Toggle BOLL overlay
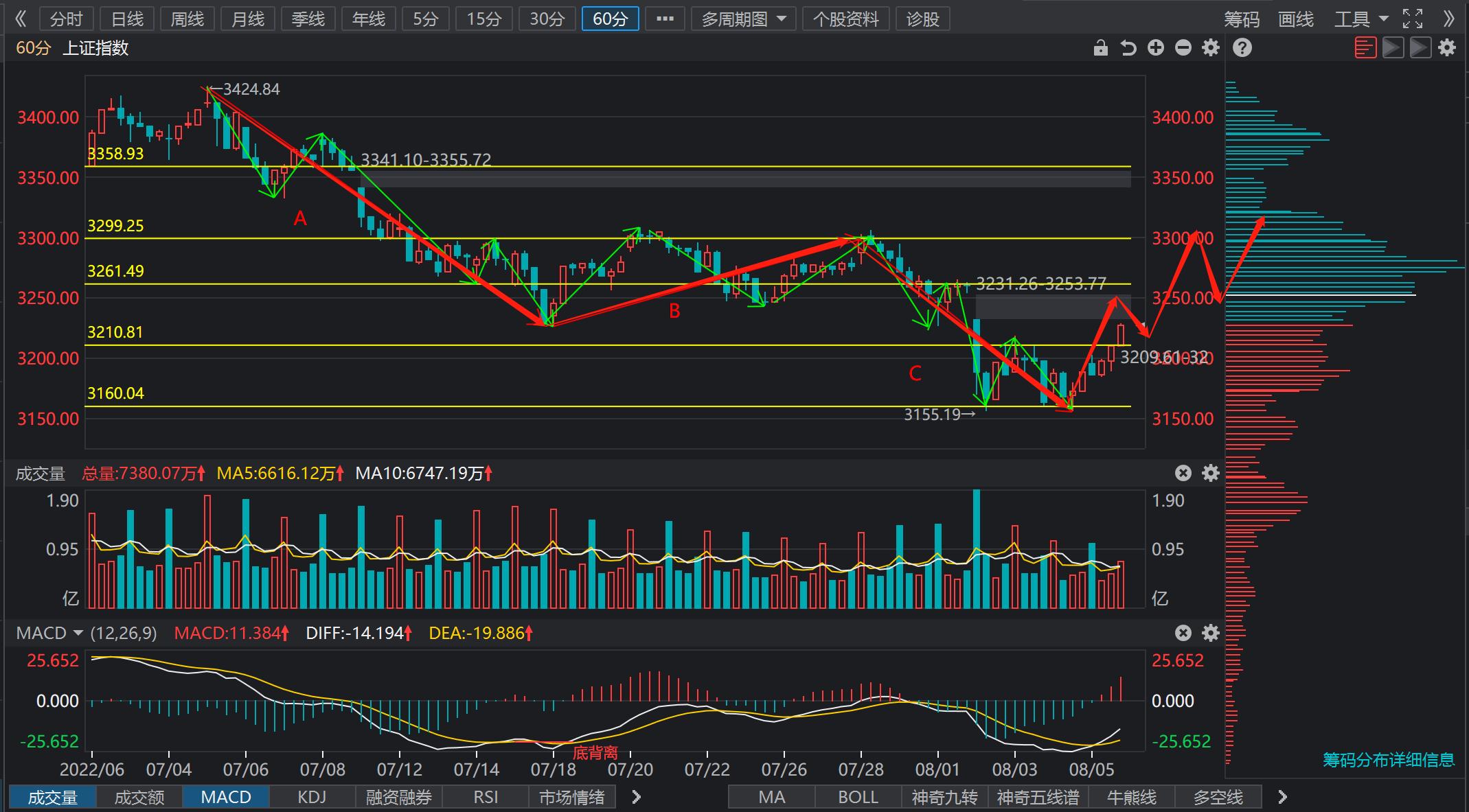Screen dimensions: 1469x812 coord(858,797)
